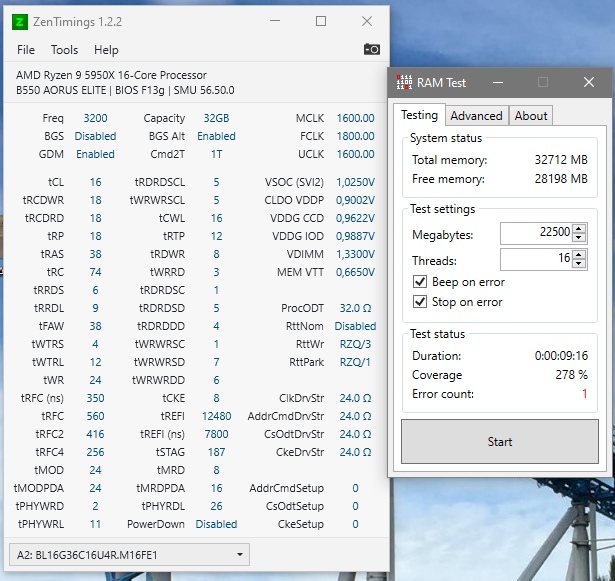
Task: Click the VSOC (SVI2) value 1,0250V
Action: coord(355,182)
